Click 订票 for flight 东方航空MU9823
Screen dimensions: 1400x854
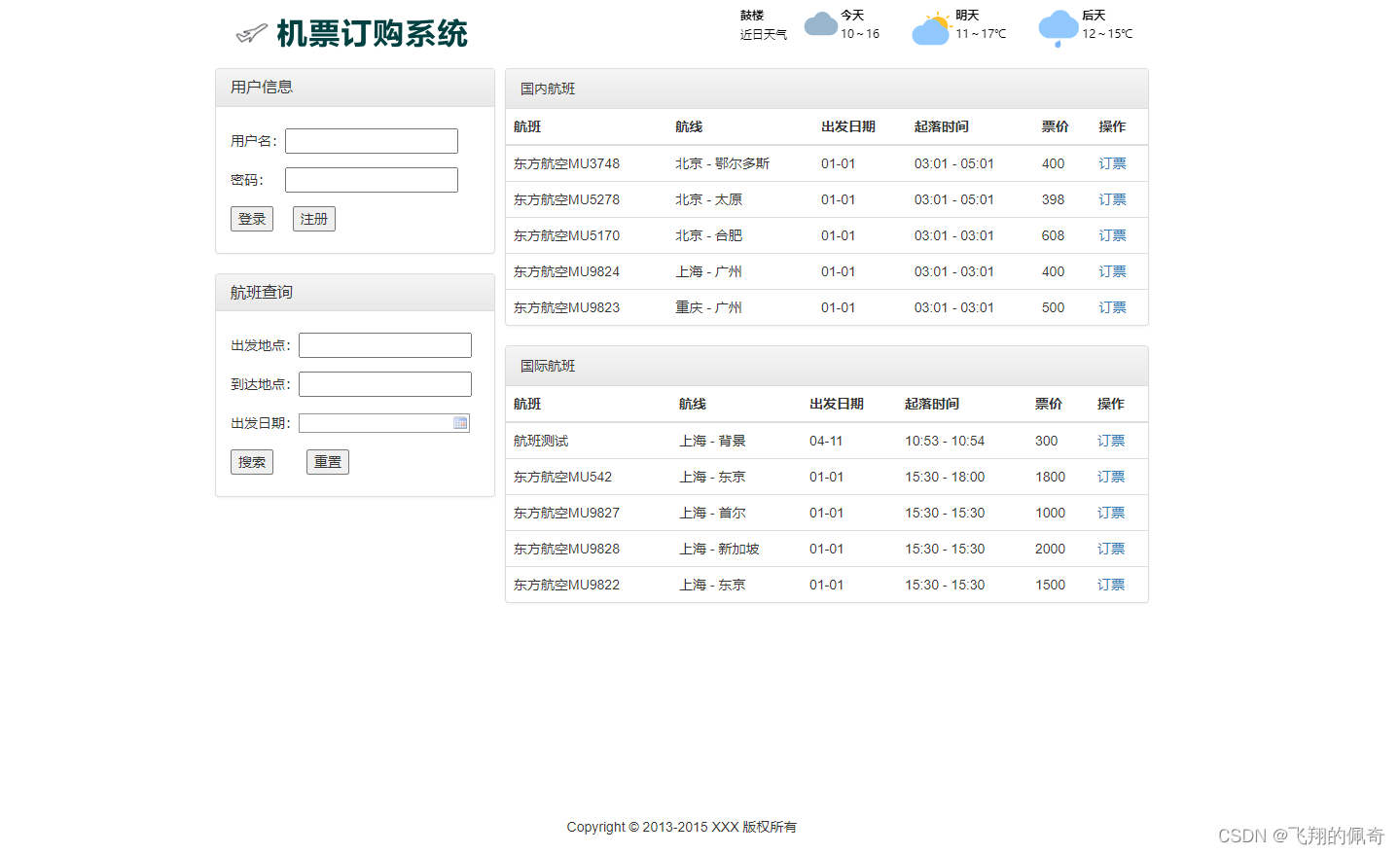[x=1111, y=307]
